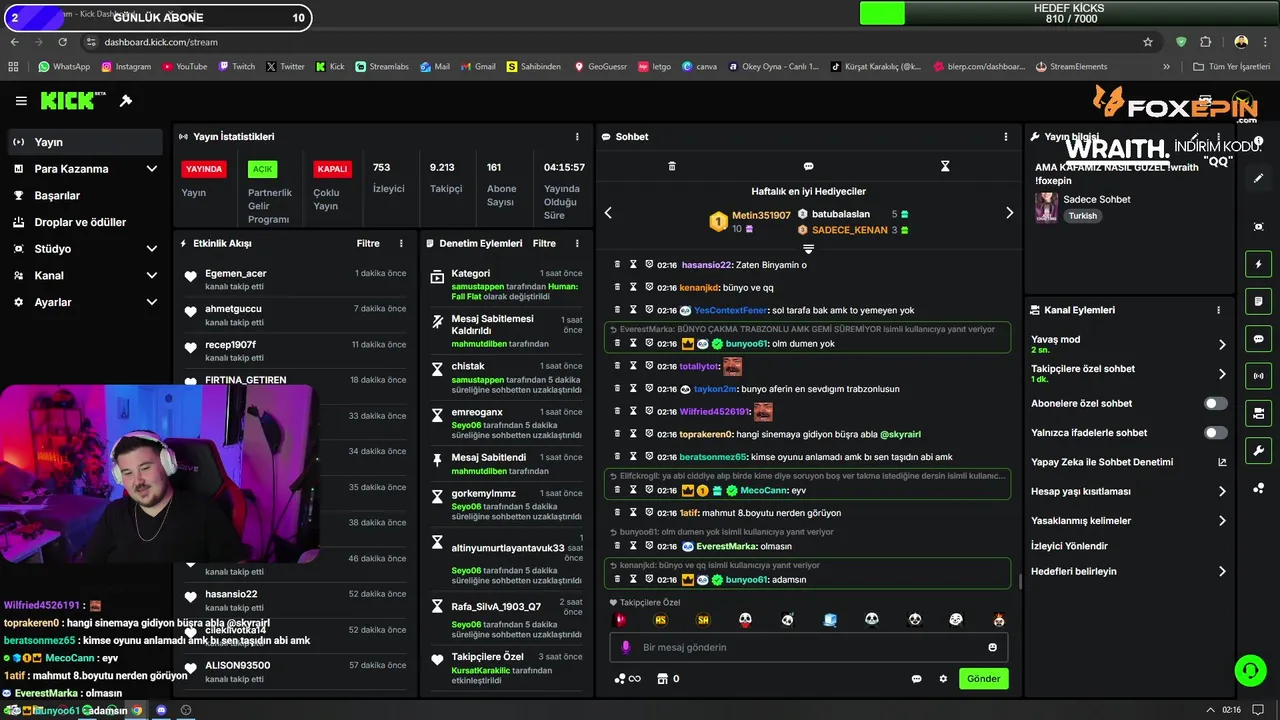This screenshot has height=720, width=1280.
Task: Open Discord from the taskbar
Action: click(x=161, y=710)
